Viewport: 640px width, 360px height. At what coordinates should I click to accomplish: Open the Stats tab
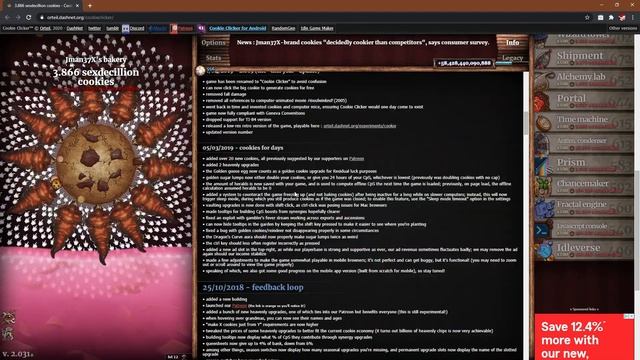(x=213, y=58)
